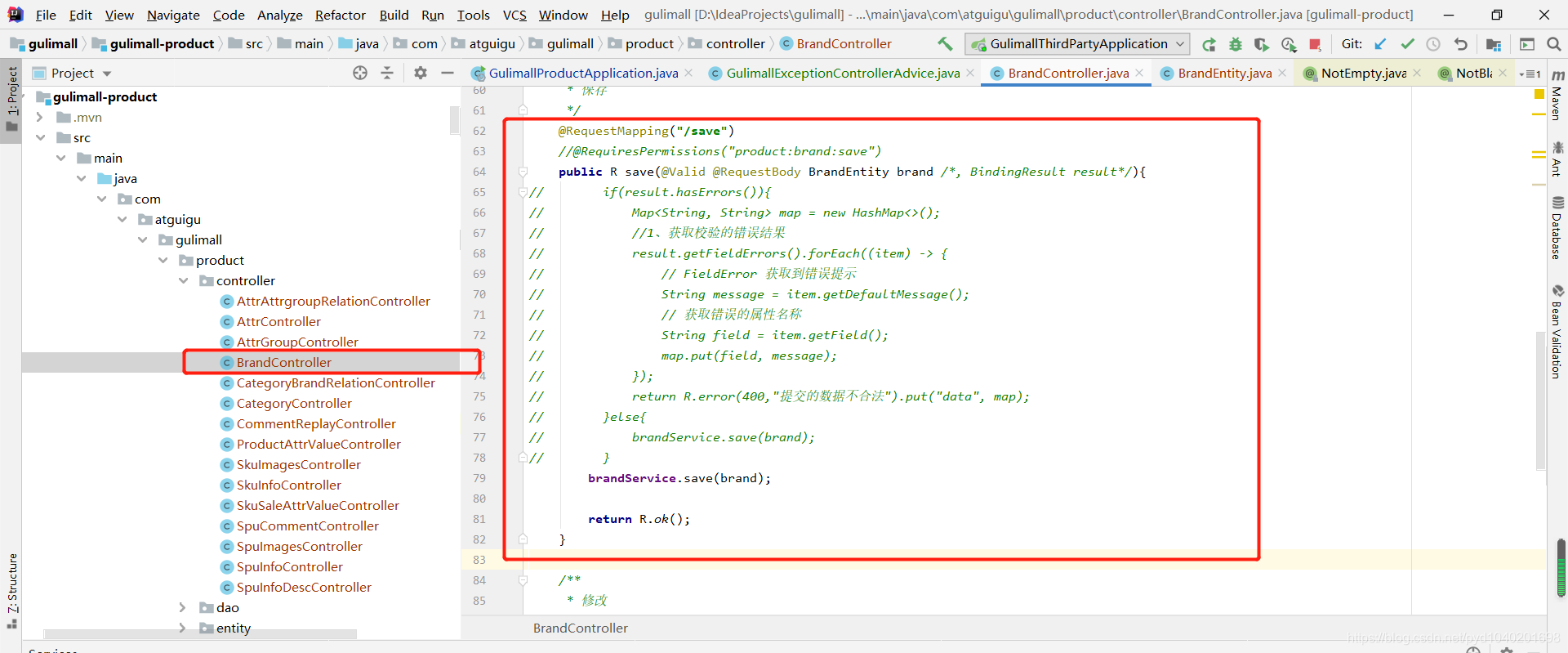Open the Bean Validation tool window

pos(1557,331)
